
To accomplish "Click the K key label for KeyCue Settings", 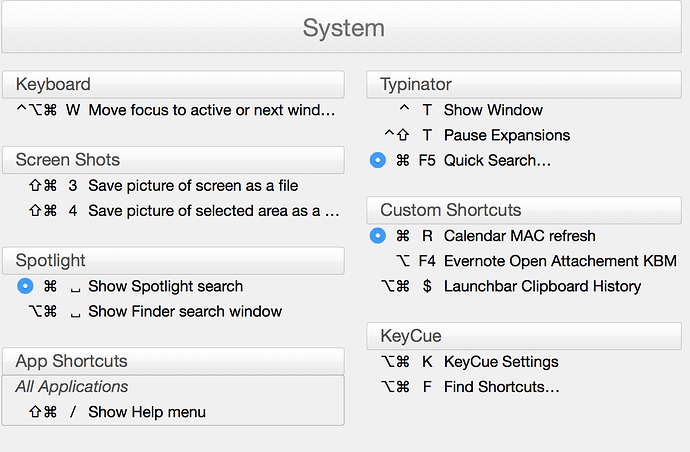I will tap(427, 362).
